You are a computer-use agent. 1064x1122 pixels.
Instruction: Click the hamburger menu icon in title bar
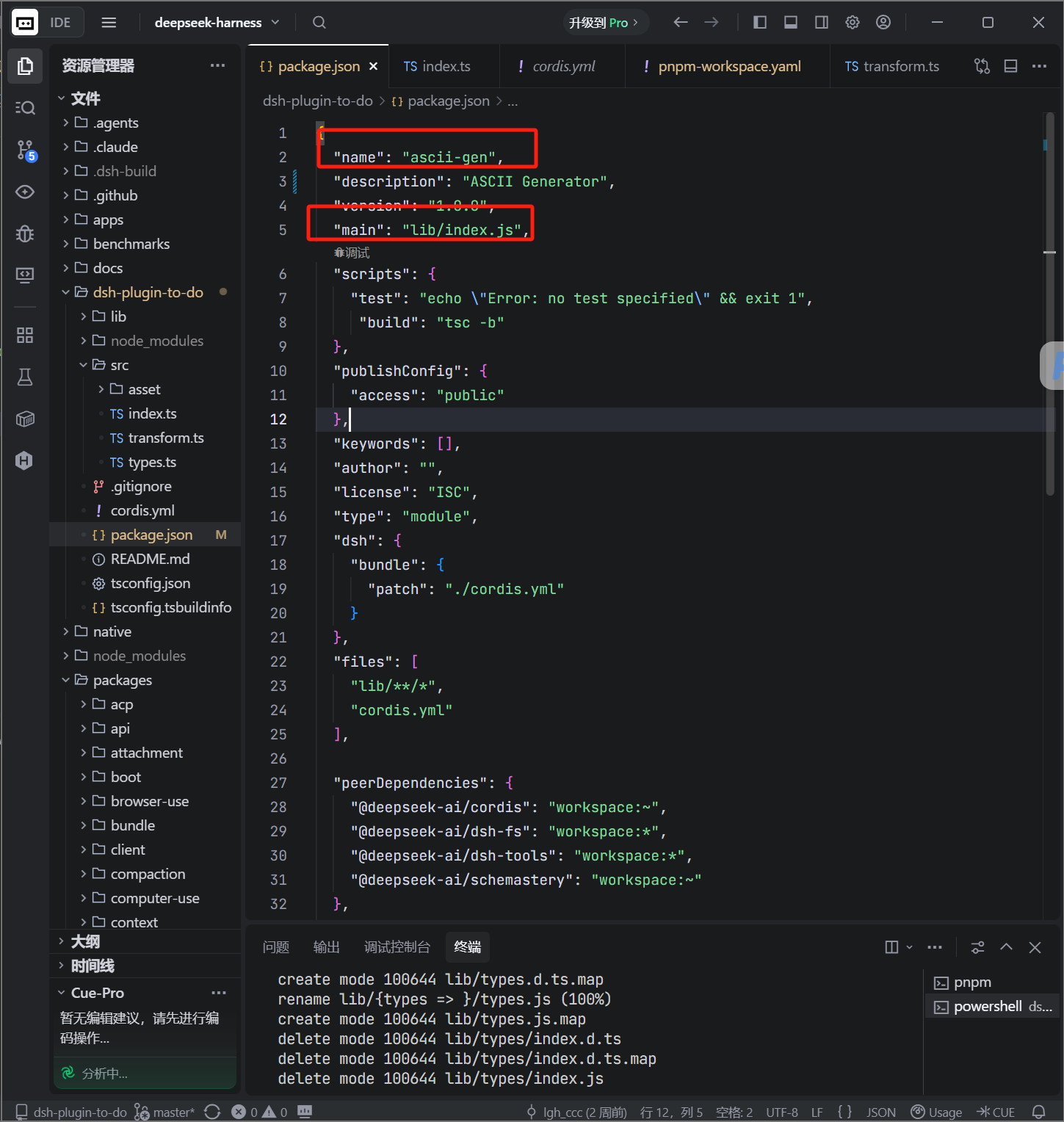pyautogui.click(x=109, y=23)
